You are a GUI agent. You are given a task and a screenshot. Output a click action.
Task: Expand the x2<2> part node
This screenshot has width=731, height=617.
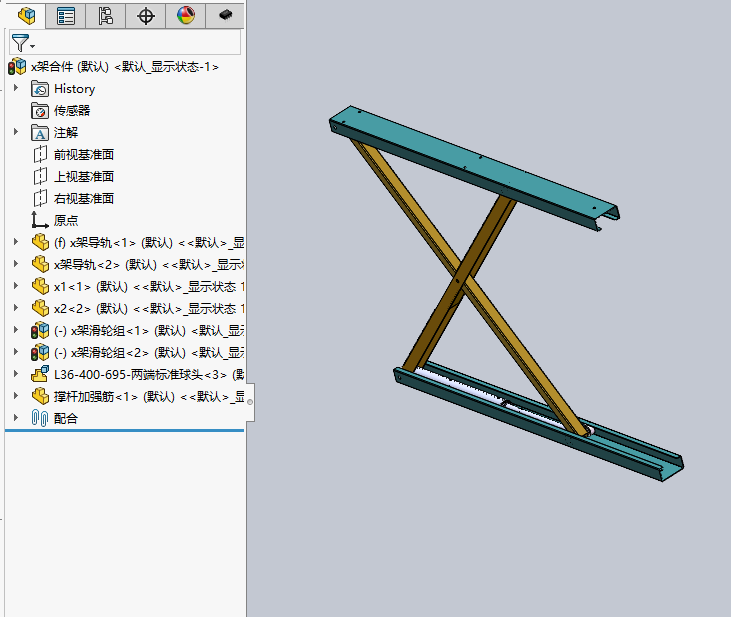(16, 307)
